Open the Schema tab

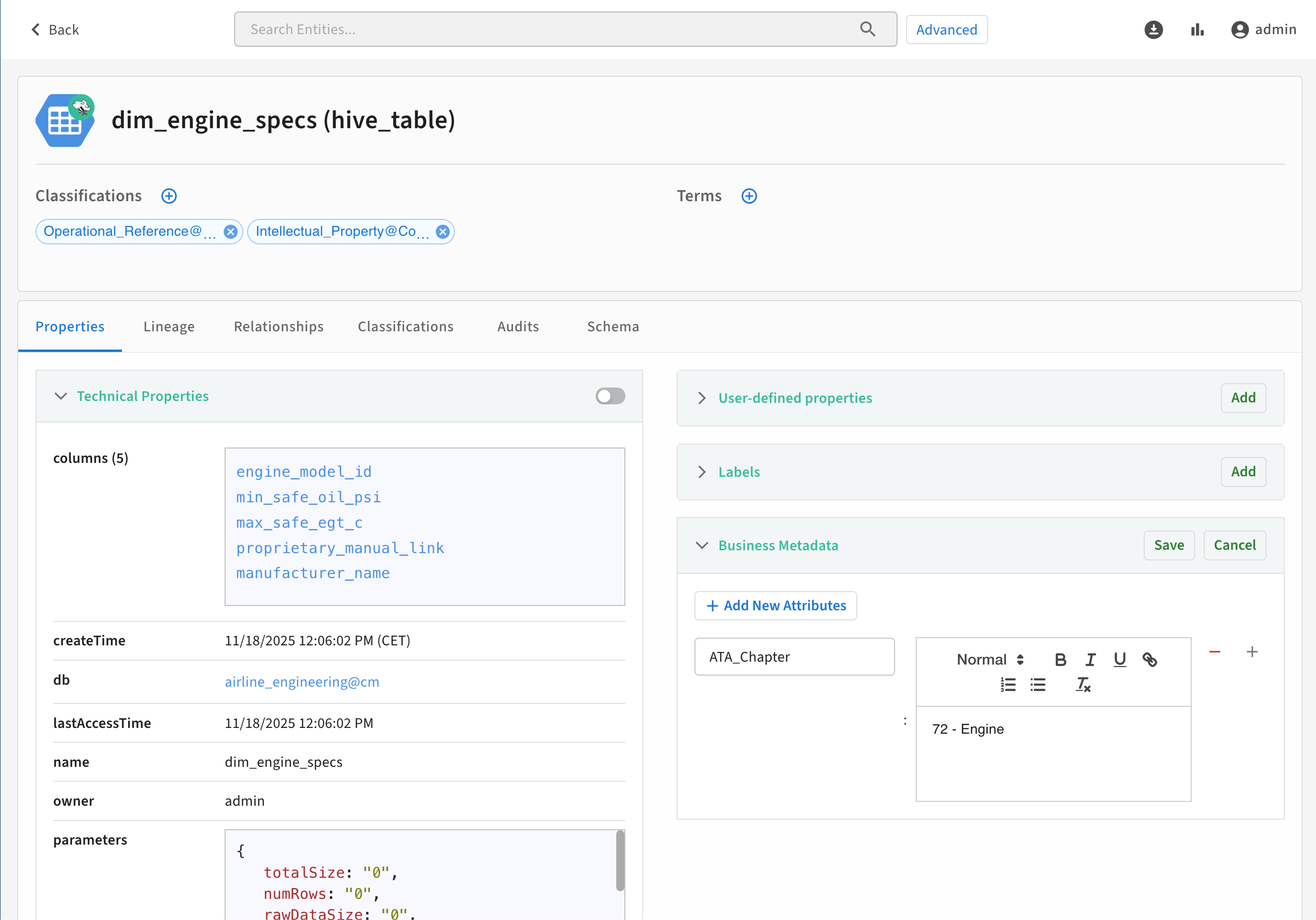612,327
